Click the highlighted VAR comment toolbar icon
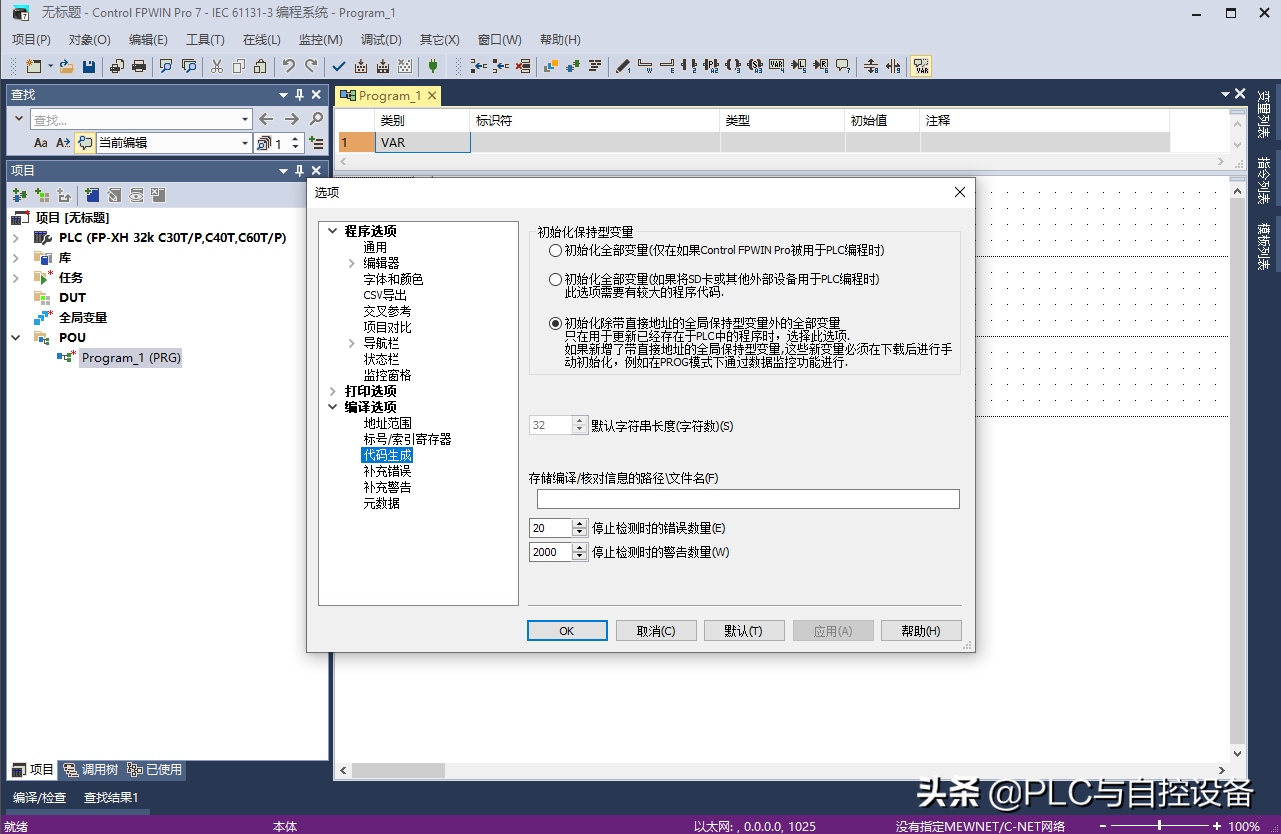This screenshot has width=1281, height=834. tap(921, 67)
